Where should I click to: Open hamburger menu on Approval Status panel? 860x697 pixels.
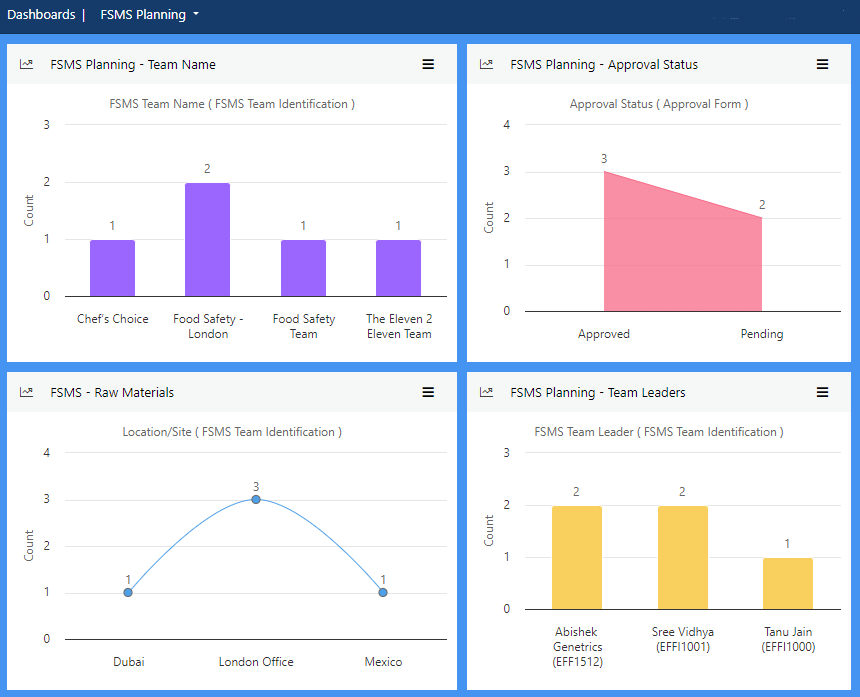click(x=822, y=64)
